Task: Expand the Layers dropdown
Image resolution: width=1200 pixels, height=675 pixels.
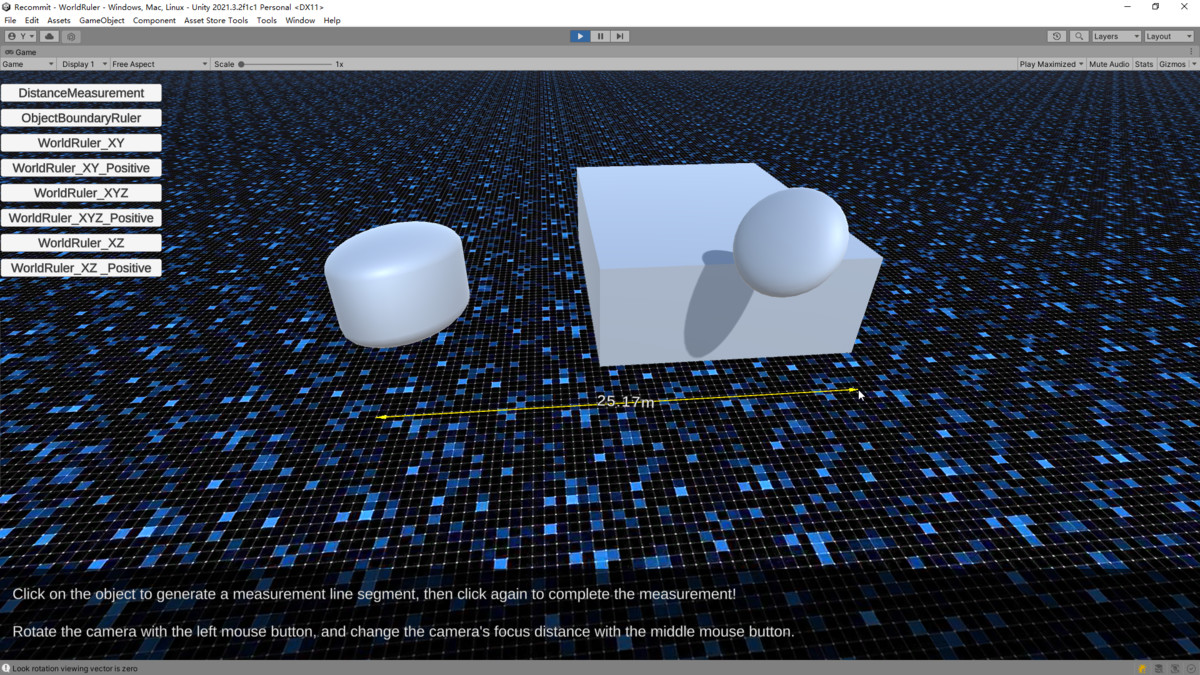Action: click(x=1115, y=37)
